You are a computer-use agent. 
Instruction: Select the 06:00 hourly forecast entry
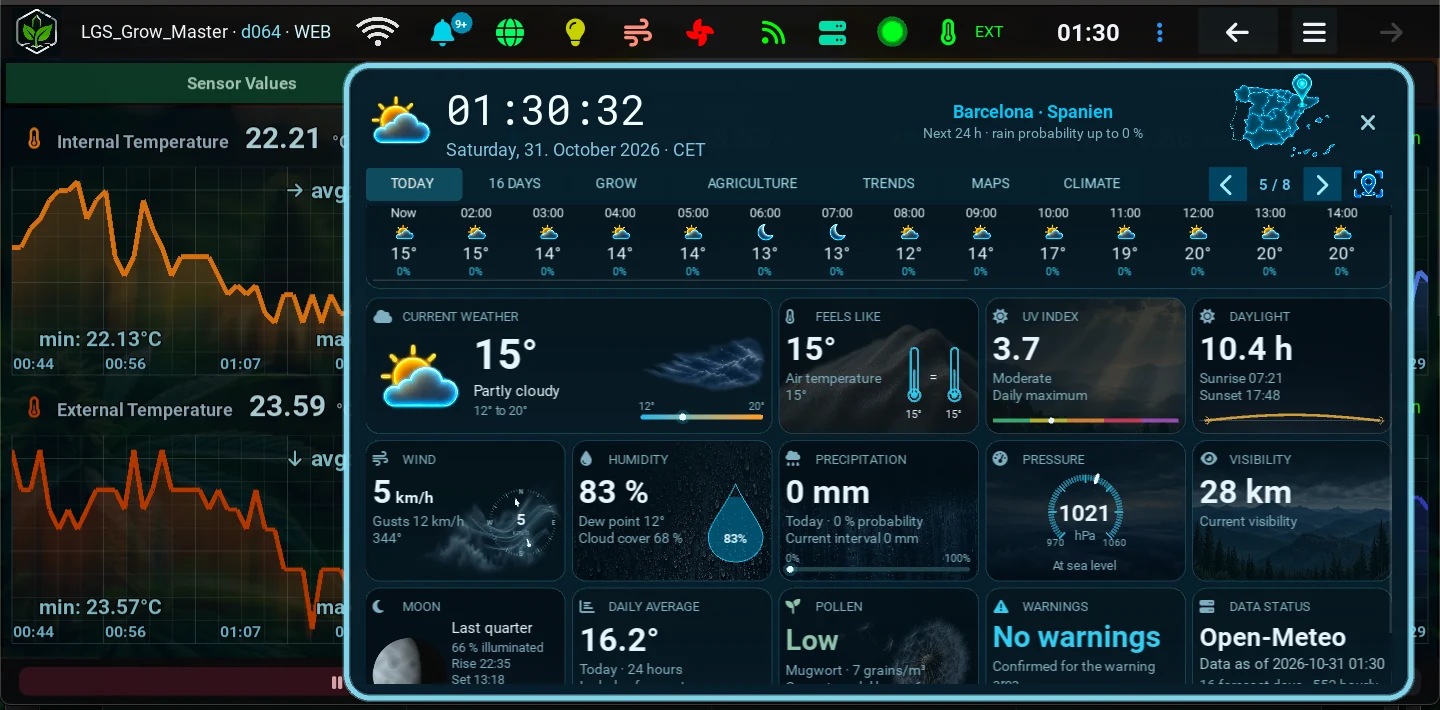pos(765,243)
